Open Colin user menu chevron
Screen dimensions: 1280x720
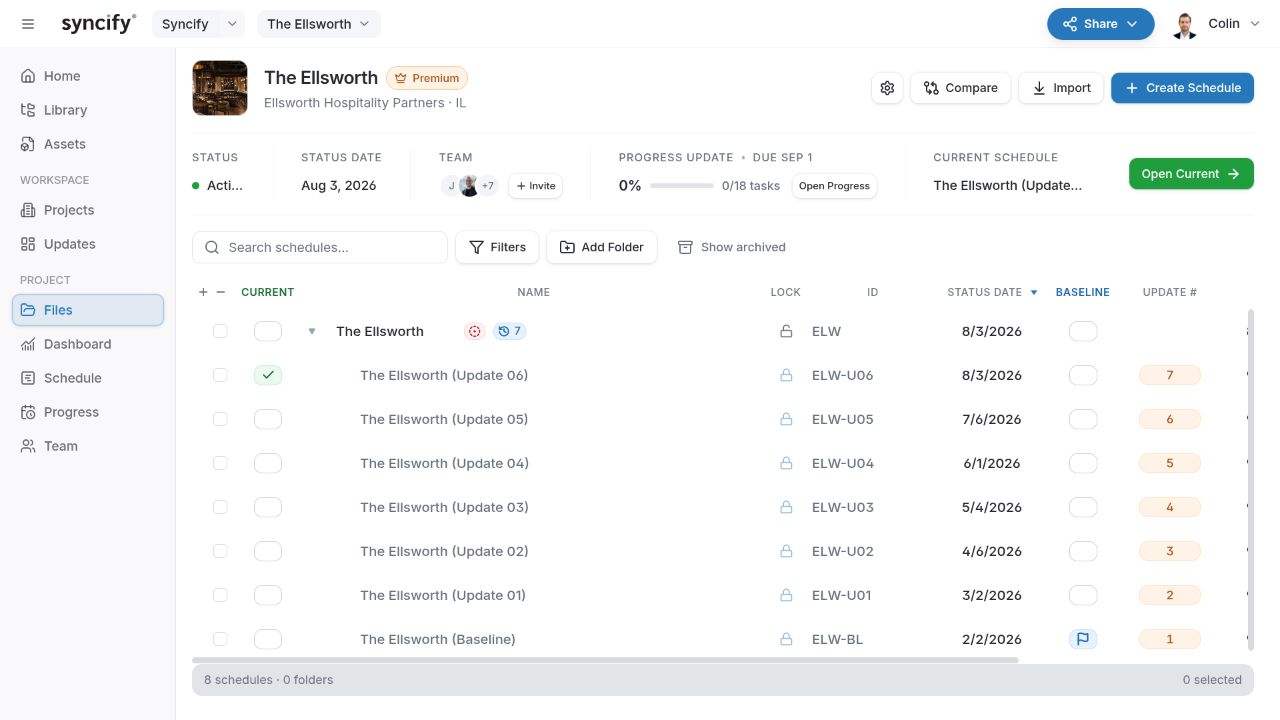pos(1255,24)
